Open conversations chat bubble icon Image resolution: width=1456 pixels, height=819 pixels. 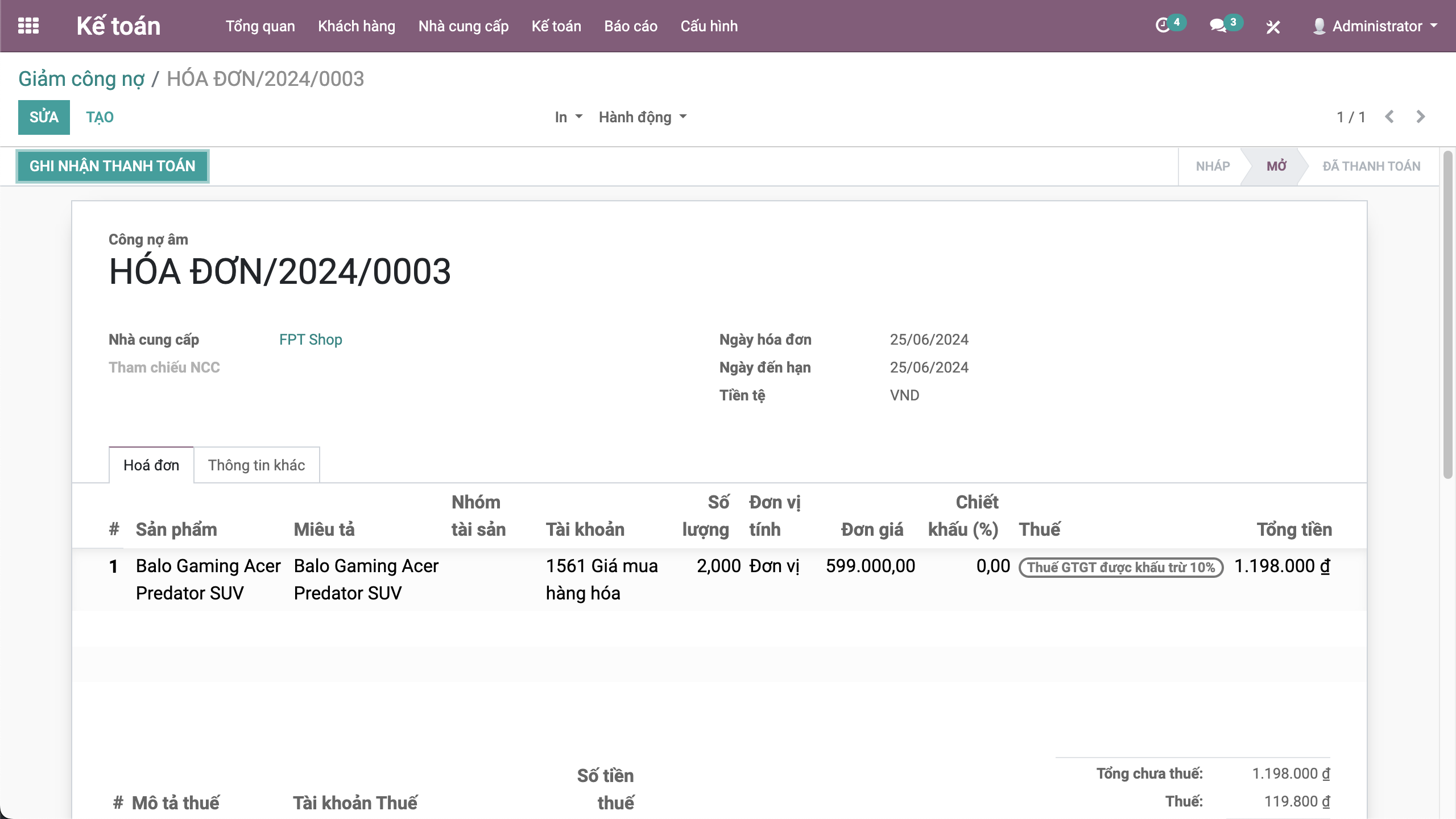click(x=1218, y=26)
